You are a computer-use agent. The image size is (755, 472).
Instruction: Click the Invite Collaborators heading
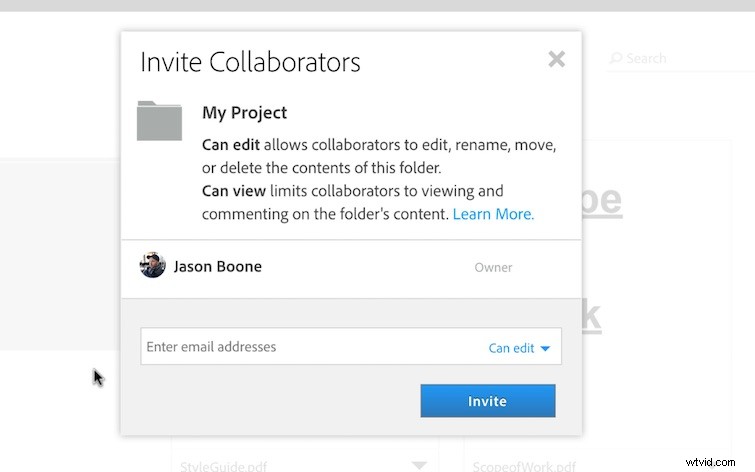coord(250,62)
